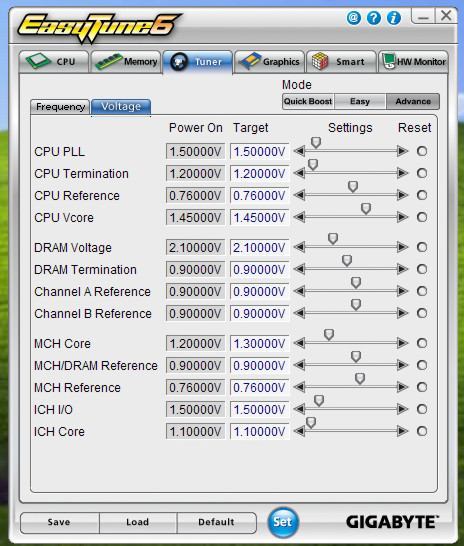Increase MCH/DRAM Reference with right arrow
Viewport: 464px width, 546px height.
(402, 365)
